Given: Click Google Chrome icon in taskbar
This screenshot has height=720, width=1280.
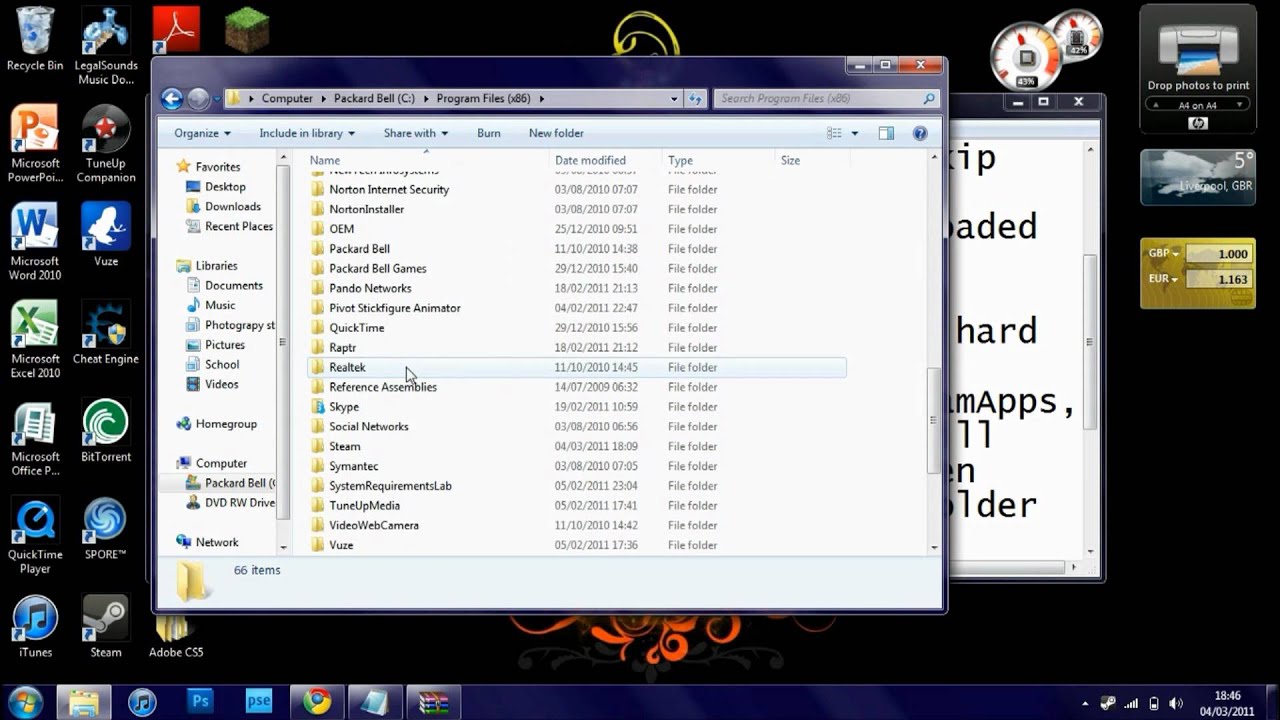Looking at the screenshot, I should point(317,702).
